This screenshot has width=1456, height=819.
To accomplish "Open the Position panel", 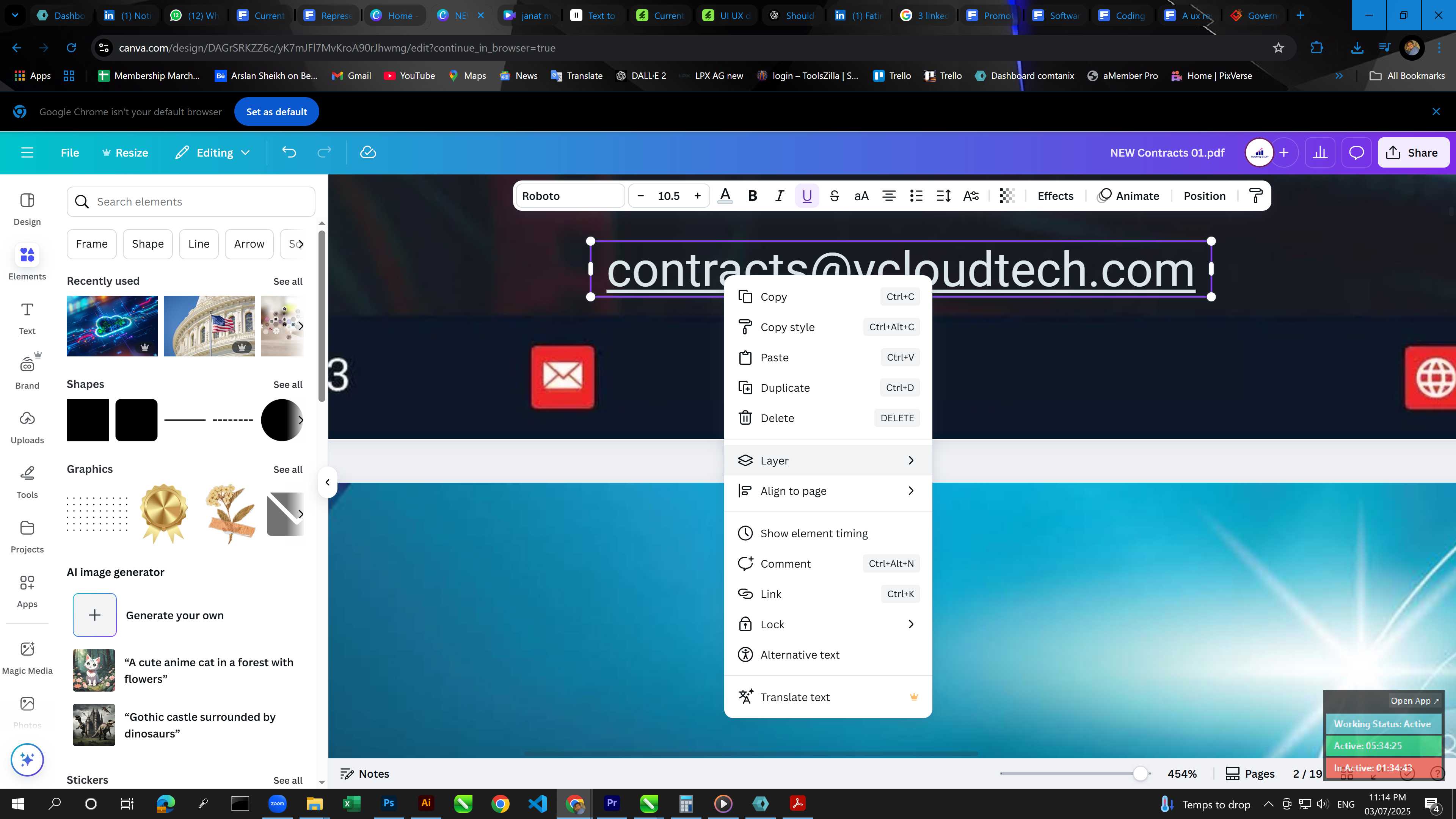I will pyautogui.click(x=1205, y=196).
